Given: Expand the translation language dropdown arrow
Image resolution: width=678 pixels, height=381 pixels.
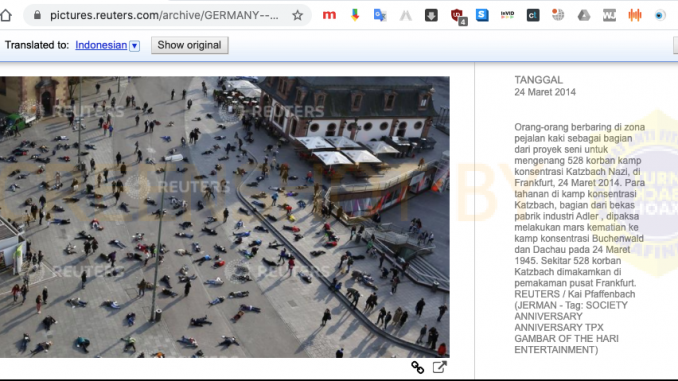Looking at the screenshot, I should pos(134,45).
